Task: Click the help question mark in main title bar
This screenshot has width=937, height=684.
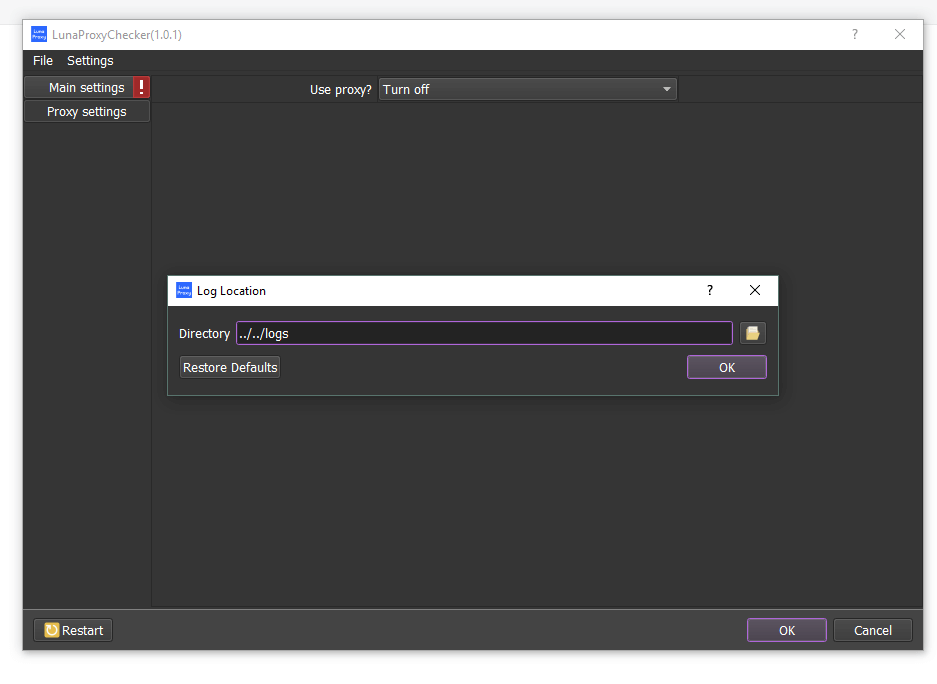Action: [854, 34]
